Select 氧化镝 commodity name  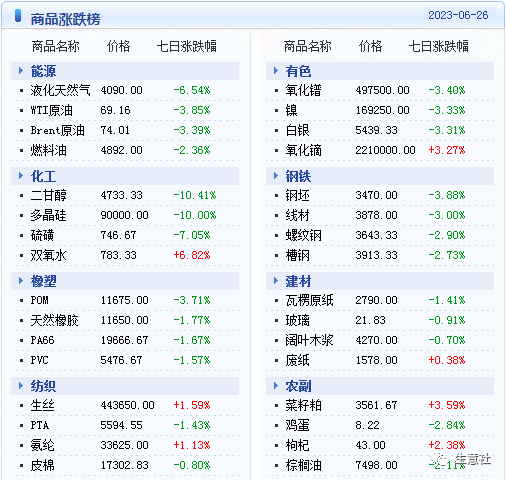click(303, 150)
